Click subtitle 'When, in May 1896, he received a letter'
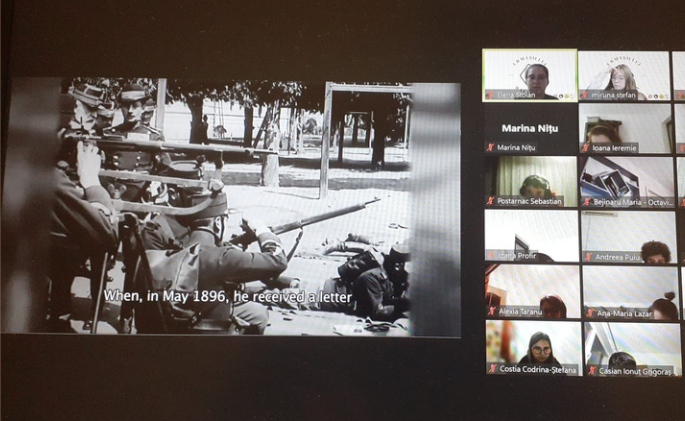 coord(228,297)
